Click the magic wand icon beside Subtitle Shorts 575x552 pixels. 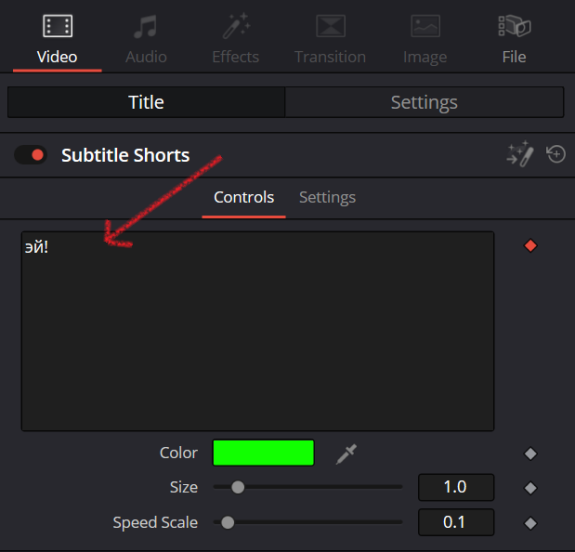point(520,154)
